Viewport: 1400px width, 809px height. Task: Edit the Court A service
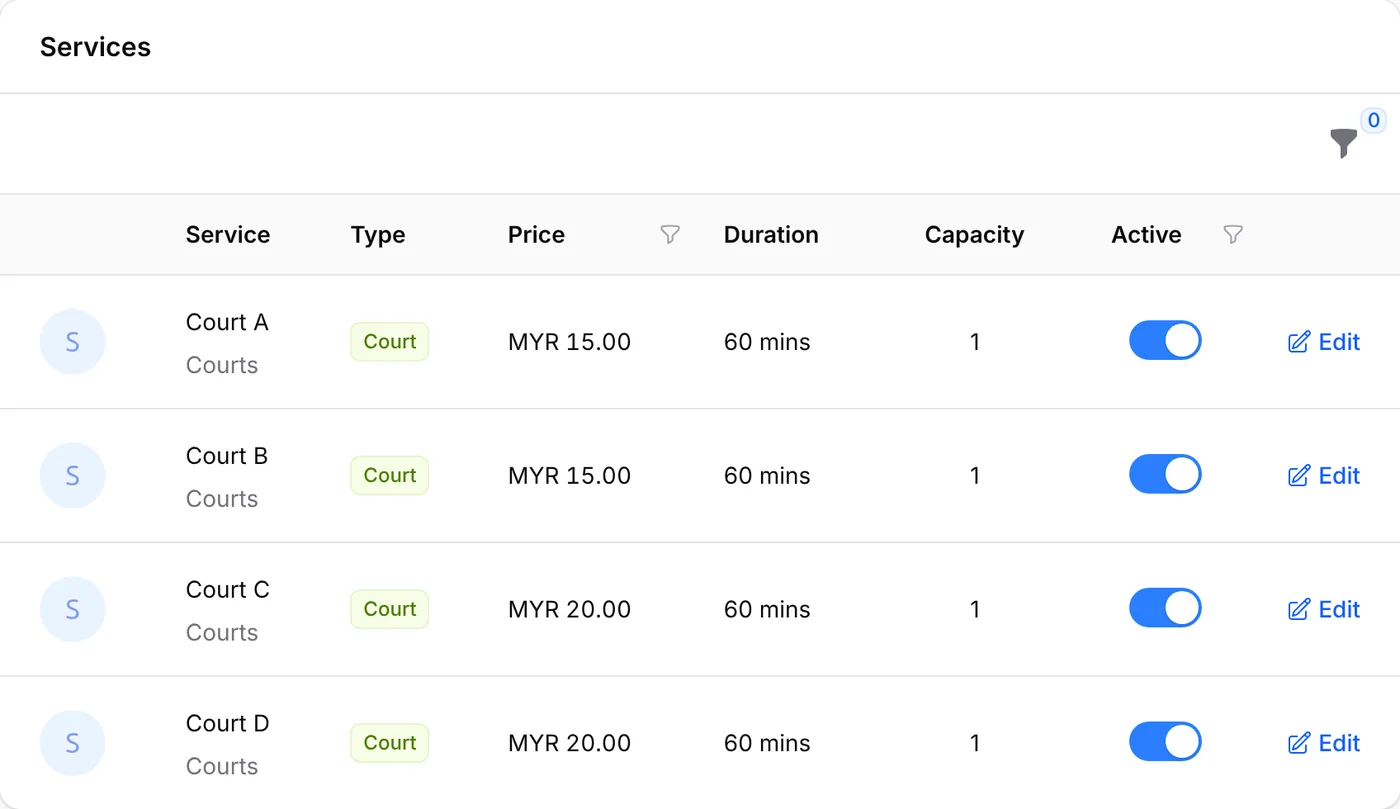click(x=1323, y=342)
